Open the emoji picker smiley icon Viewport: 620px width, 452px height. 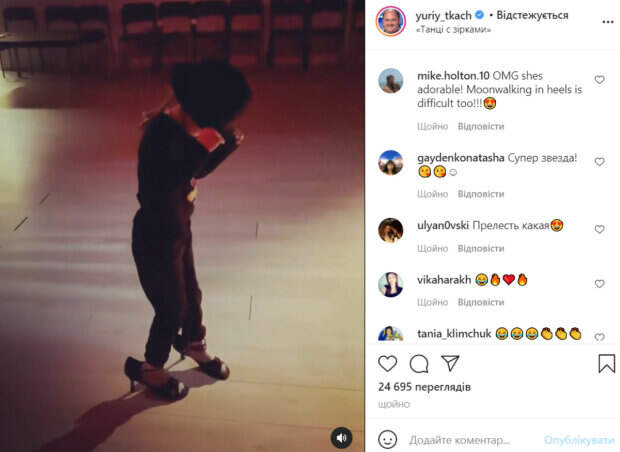click(388, 440)
